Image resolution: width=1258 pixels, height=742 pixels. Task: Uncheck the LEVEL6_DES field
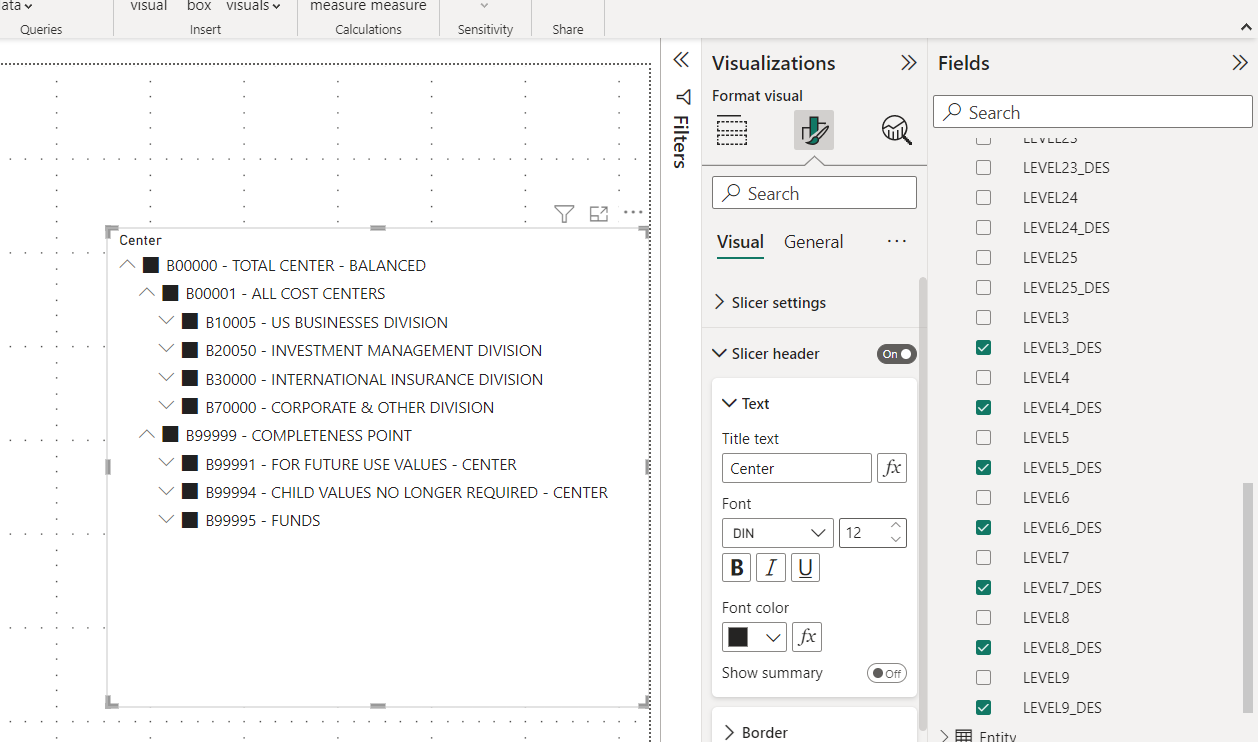point(983,527)
